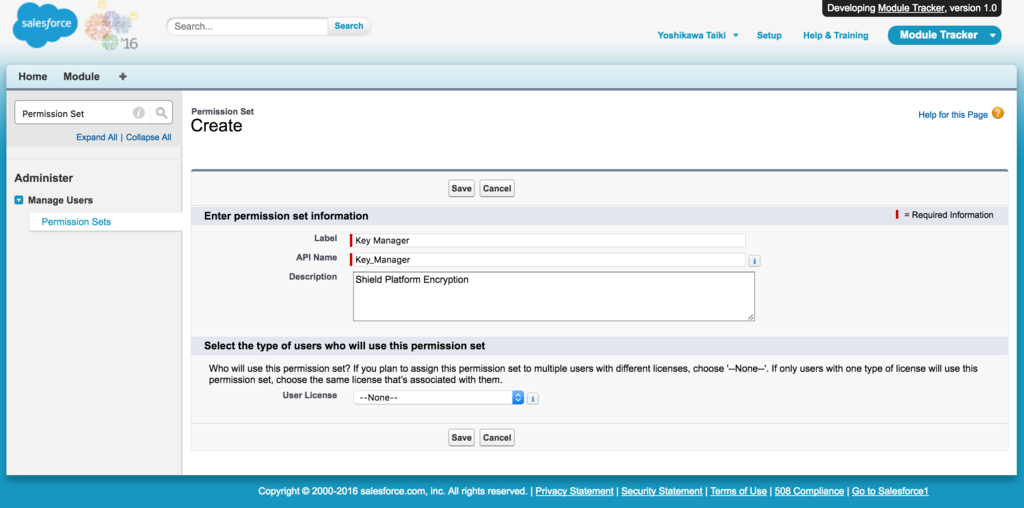Click the Search button in the header
This screenshot has width=1024, height=508.
click(x=349, y=26)
